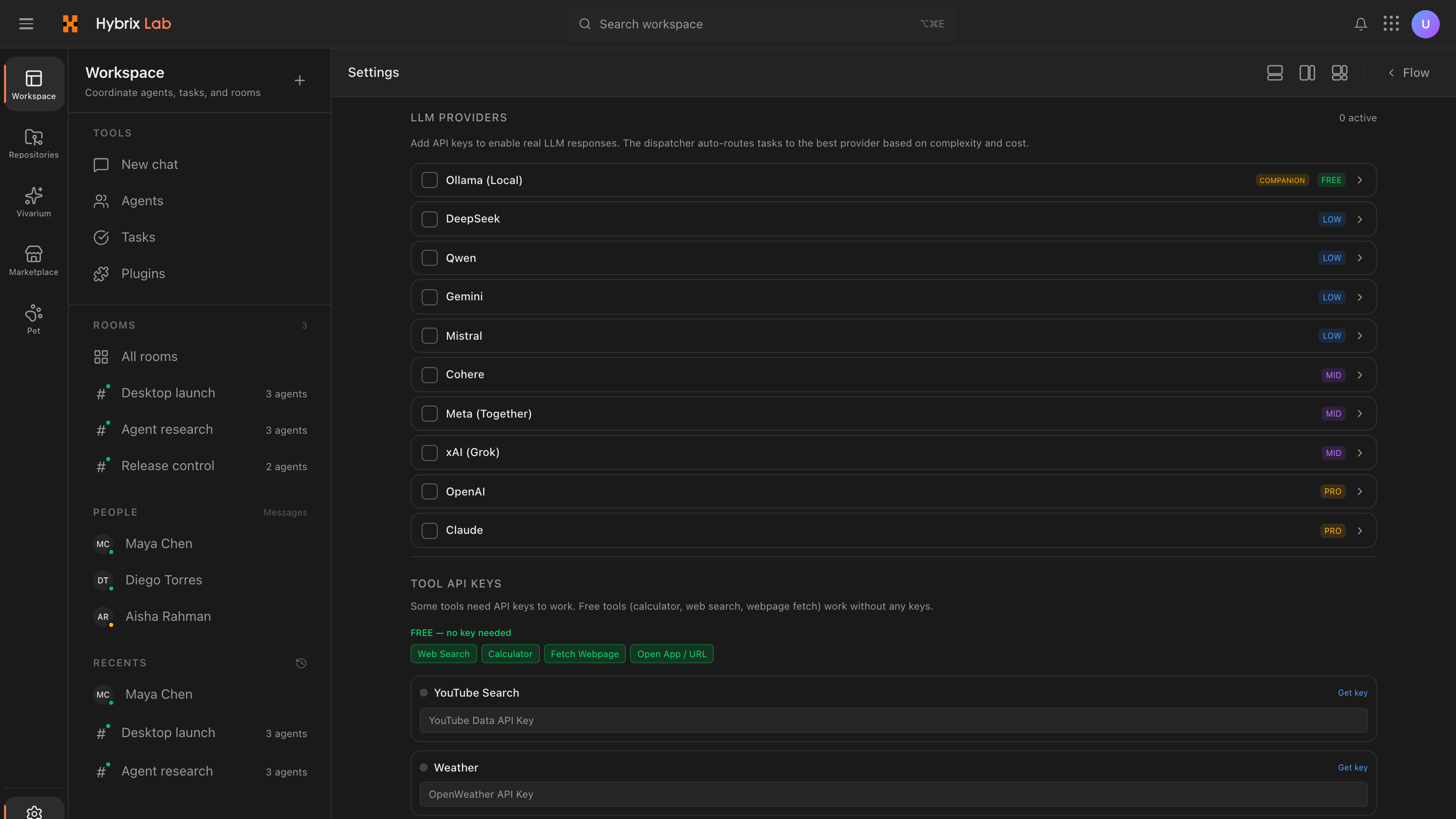The height and width of the screenshot is (819, 1456).
Task: Open the apps grid launcher
Action: click(x=1391, y=24)
